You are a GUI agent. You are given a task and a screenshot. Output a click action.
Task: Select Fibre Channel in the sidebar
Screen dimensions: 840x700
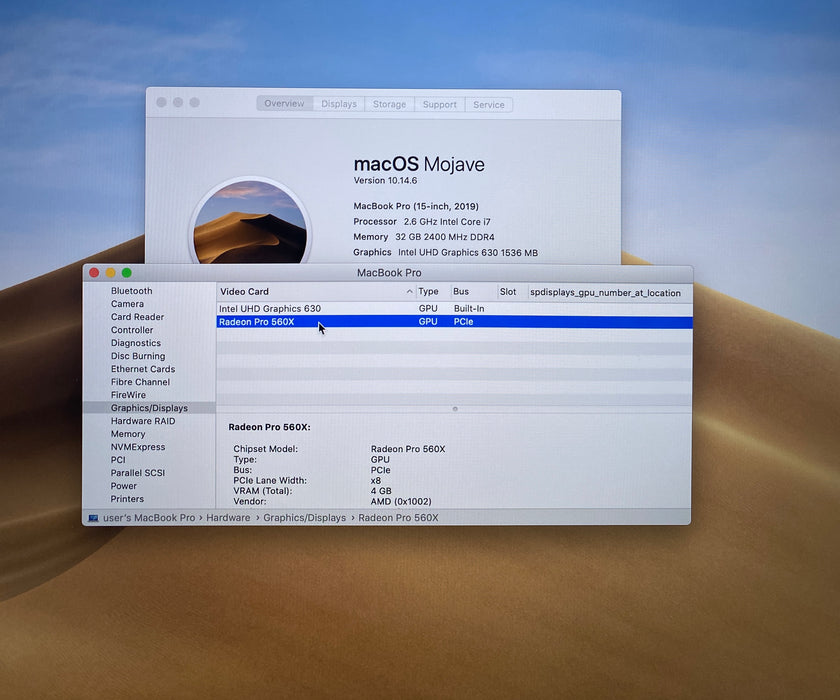click(x=140, y=382)
